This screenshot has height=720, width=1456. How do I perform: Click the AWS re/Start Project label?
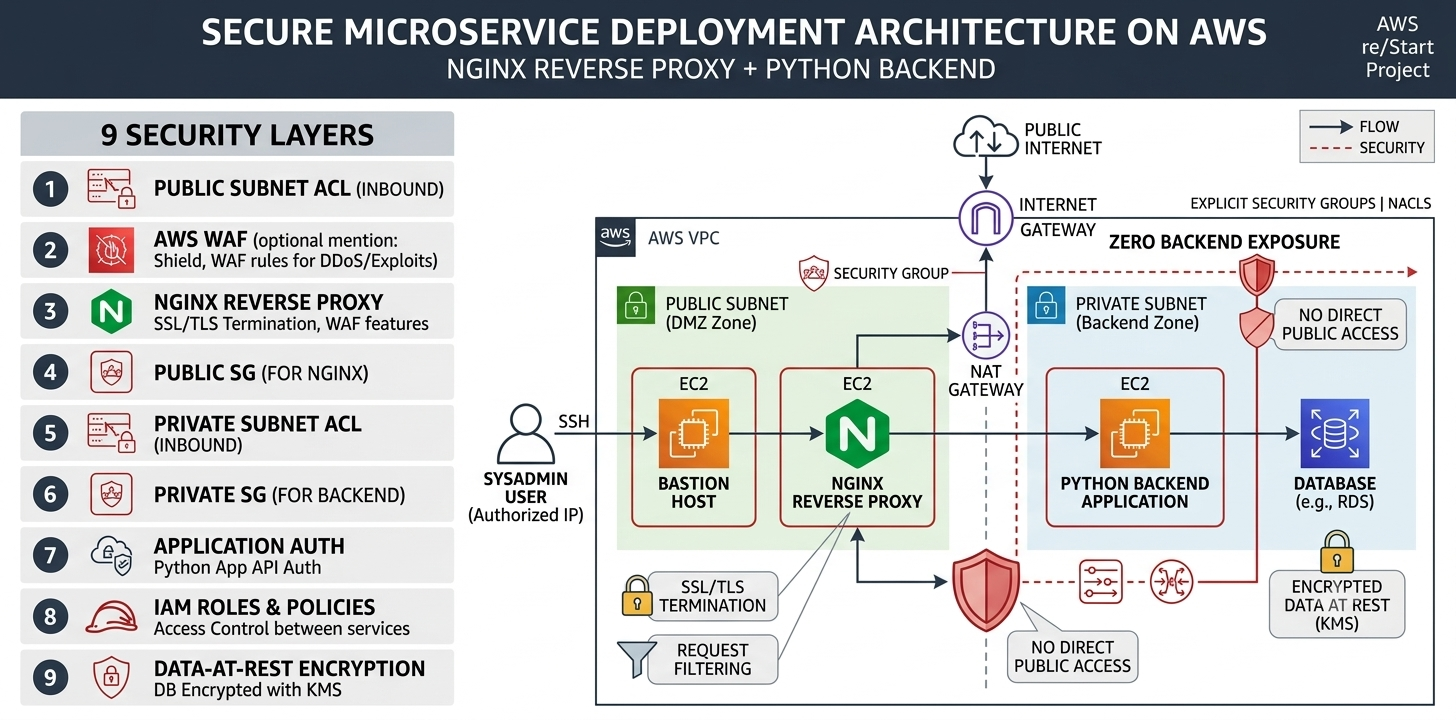(x=1398, y=47)
